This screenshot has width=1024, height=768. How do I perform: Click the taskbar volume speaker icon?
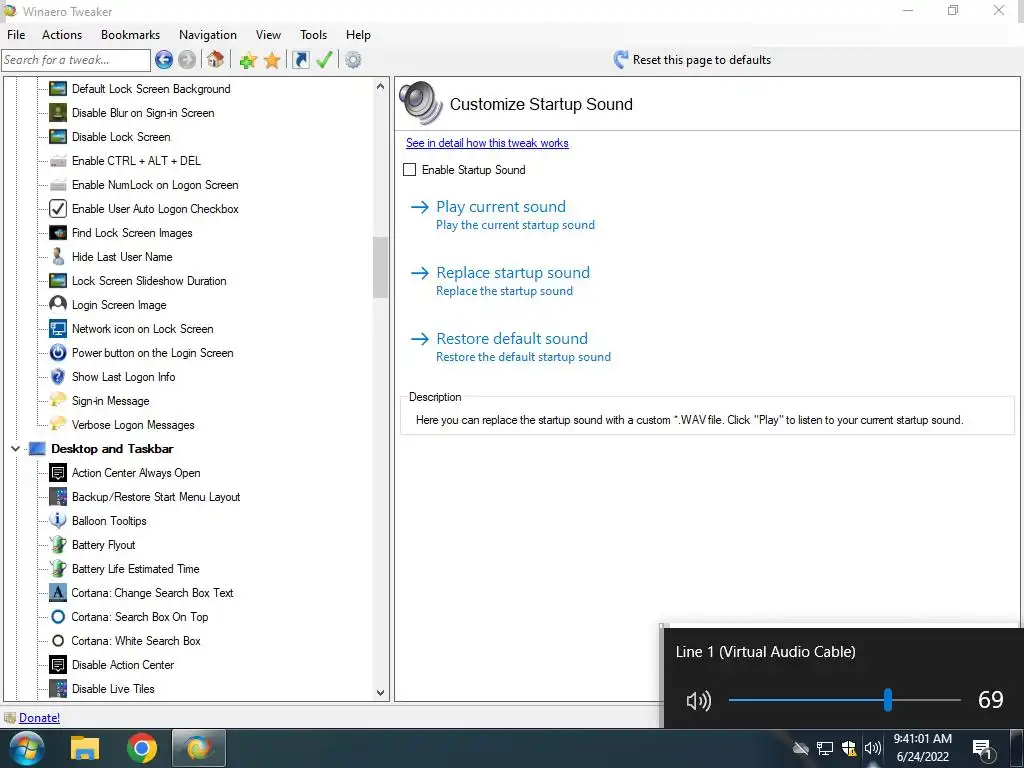872,748
